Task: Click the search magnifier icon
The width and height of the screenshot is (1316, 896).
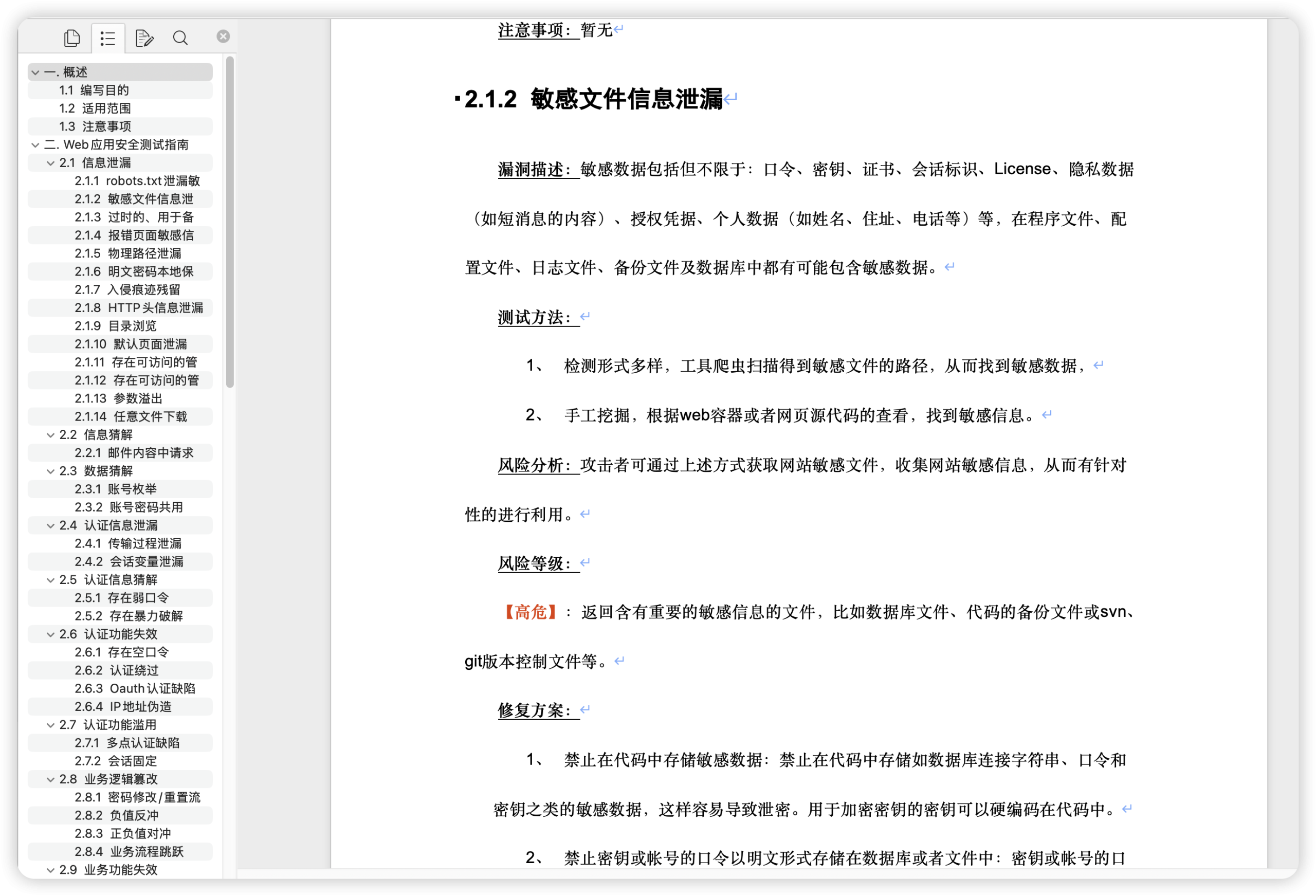Action: click(x=180, y=38)
